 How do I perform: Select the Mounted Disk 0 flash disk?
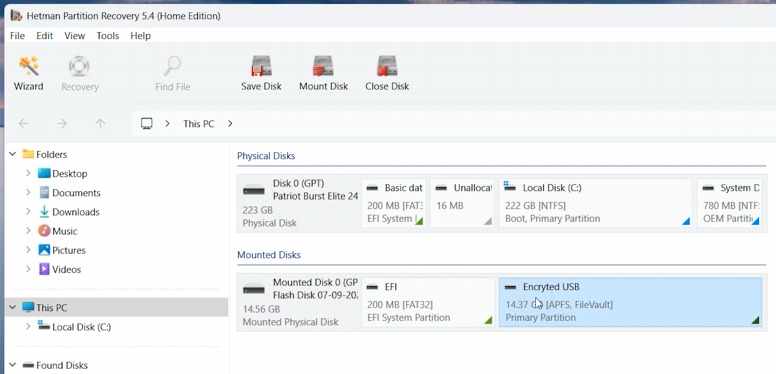(300, 302)
